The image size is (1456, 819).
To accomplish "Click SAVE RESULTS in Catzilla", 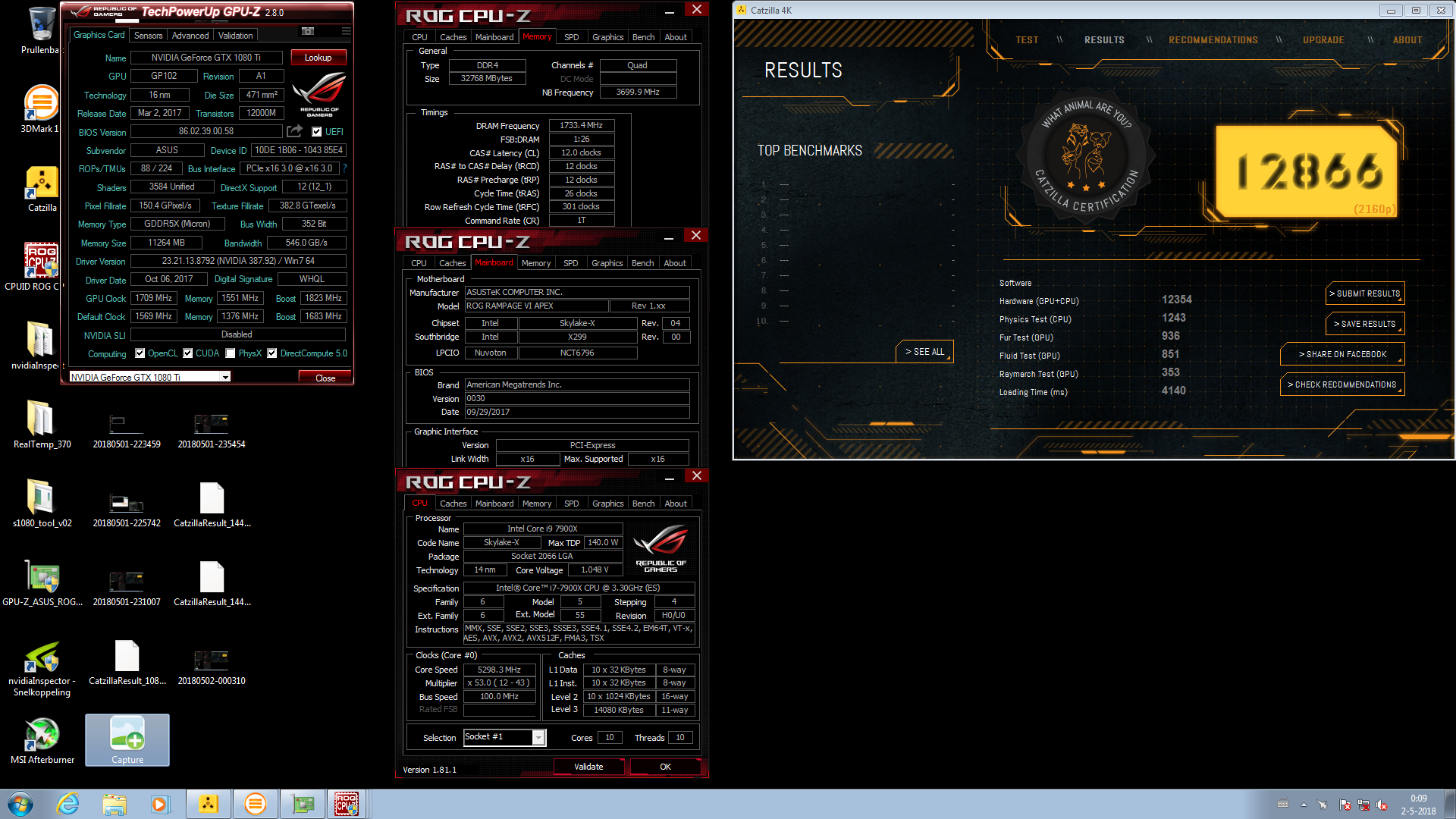I will pyautogui.click(x=1364, y=324).
